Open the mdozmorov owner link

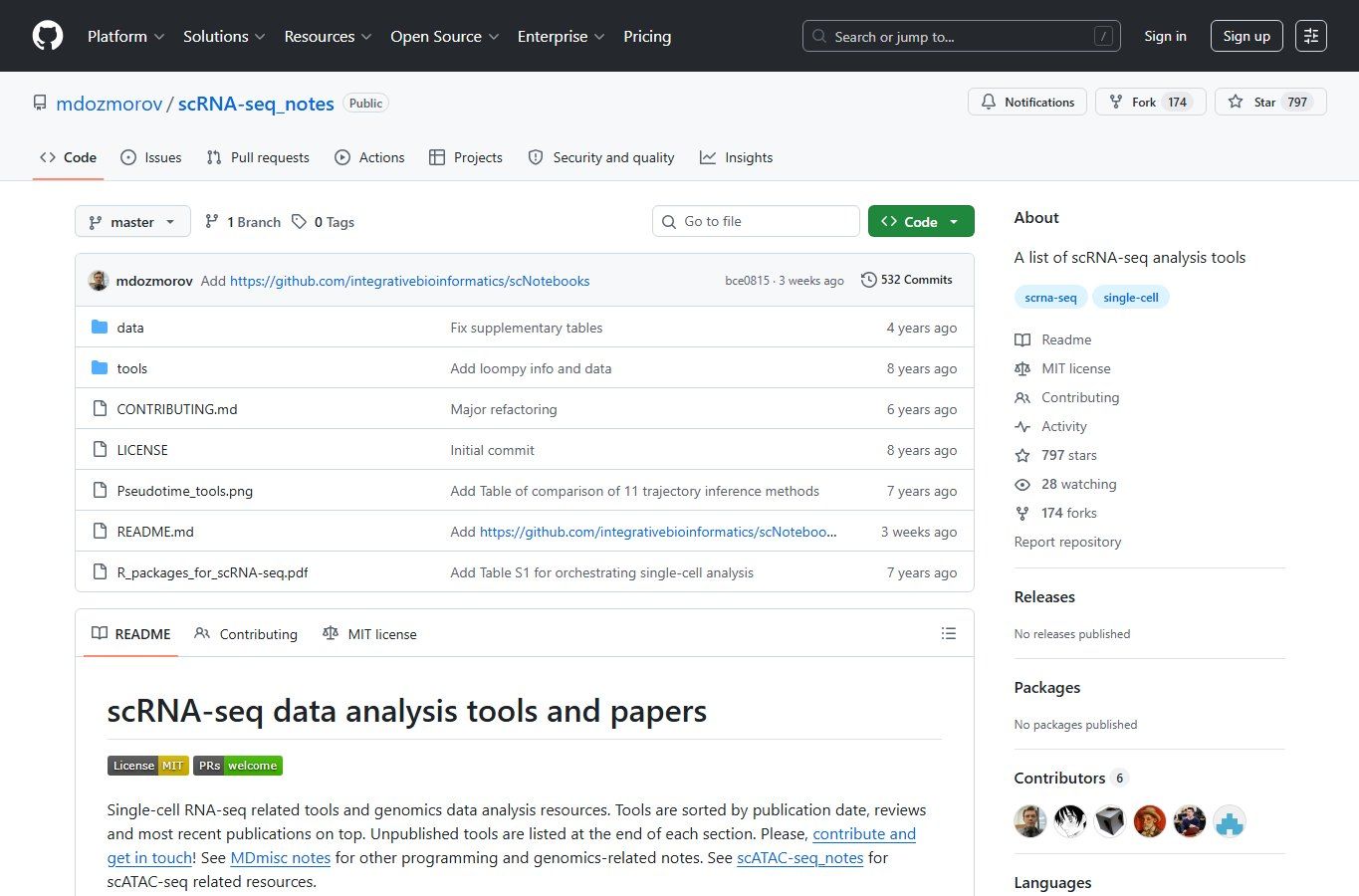point(110,104)
